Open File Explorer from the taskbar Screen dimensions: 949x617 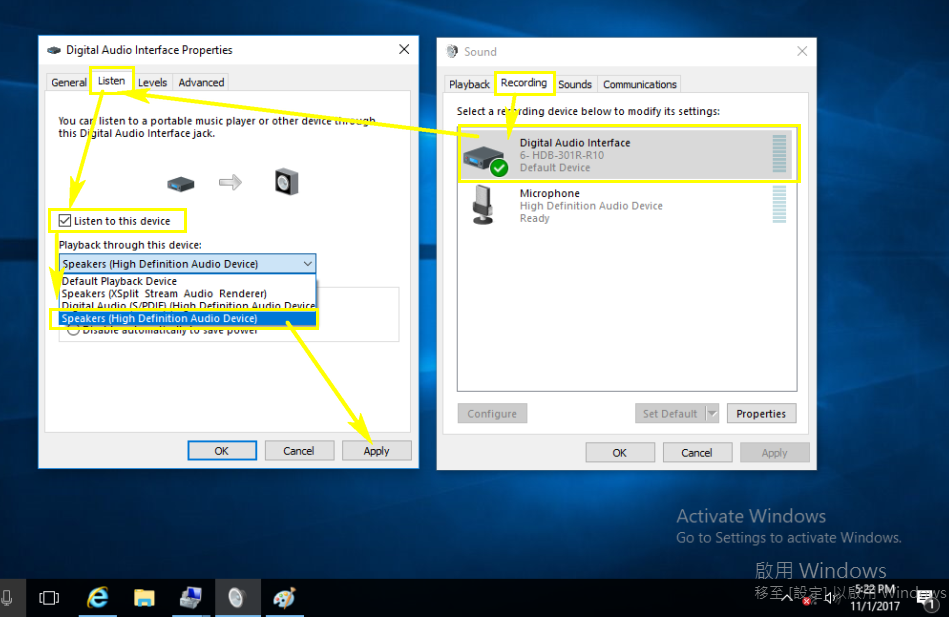144,598
